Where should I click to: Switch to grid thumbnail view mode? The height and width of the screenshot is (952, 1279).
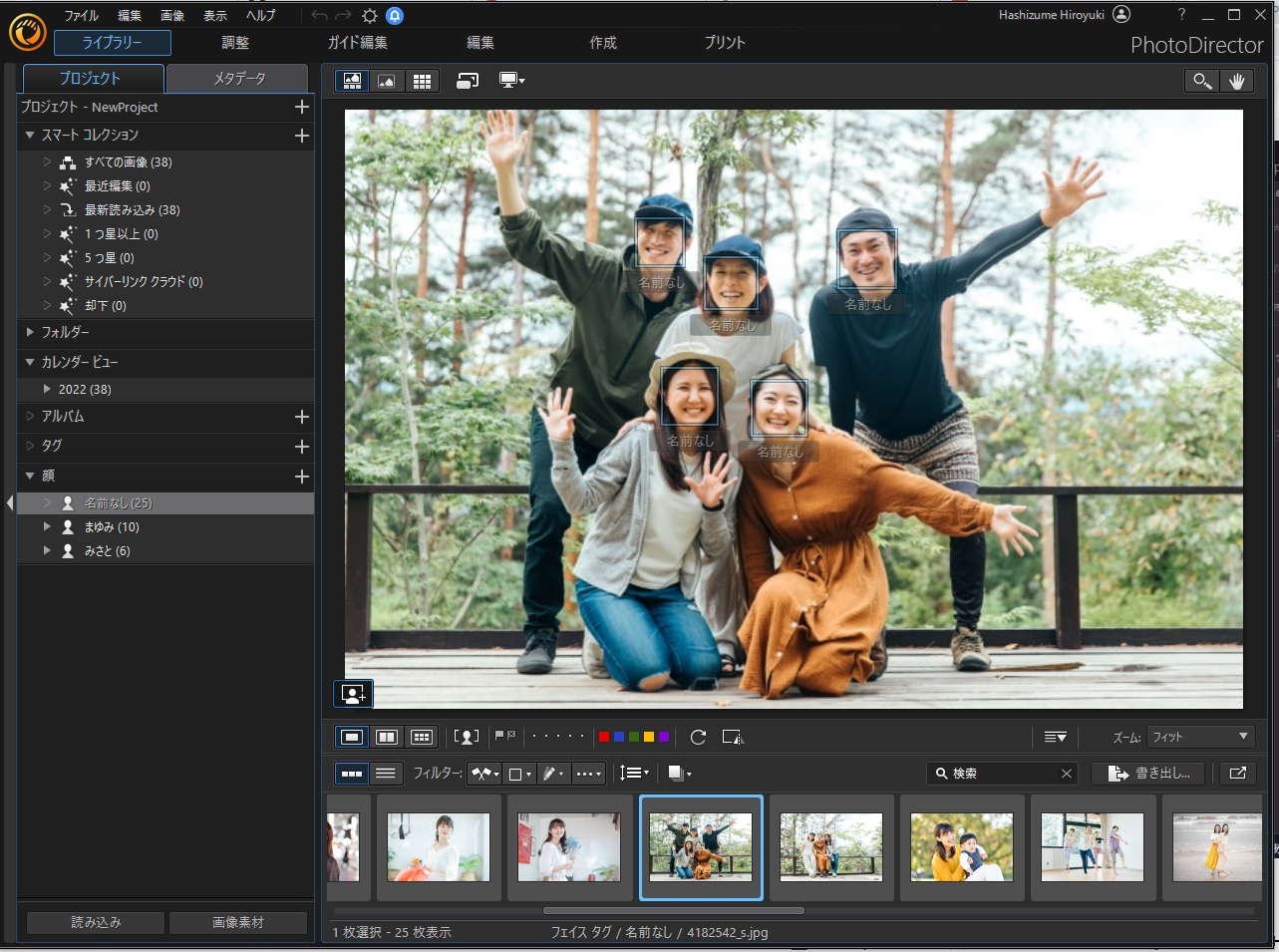click(x=422, y=82)
